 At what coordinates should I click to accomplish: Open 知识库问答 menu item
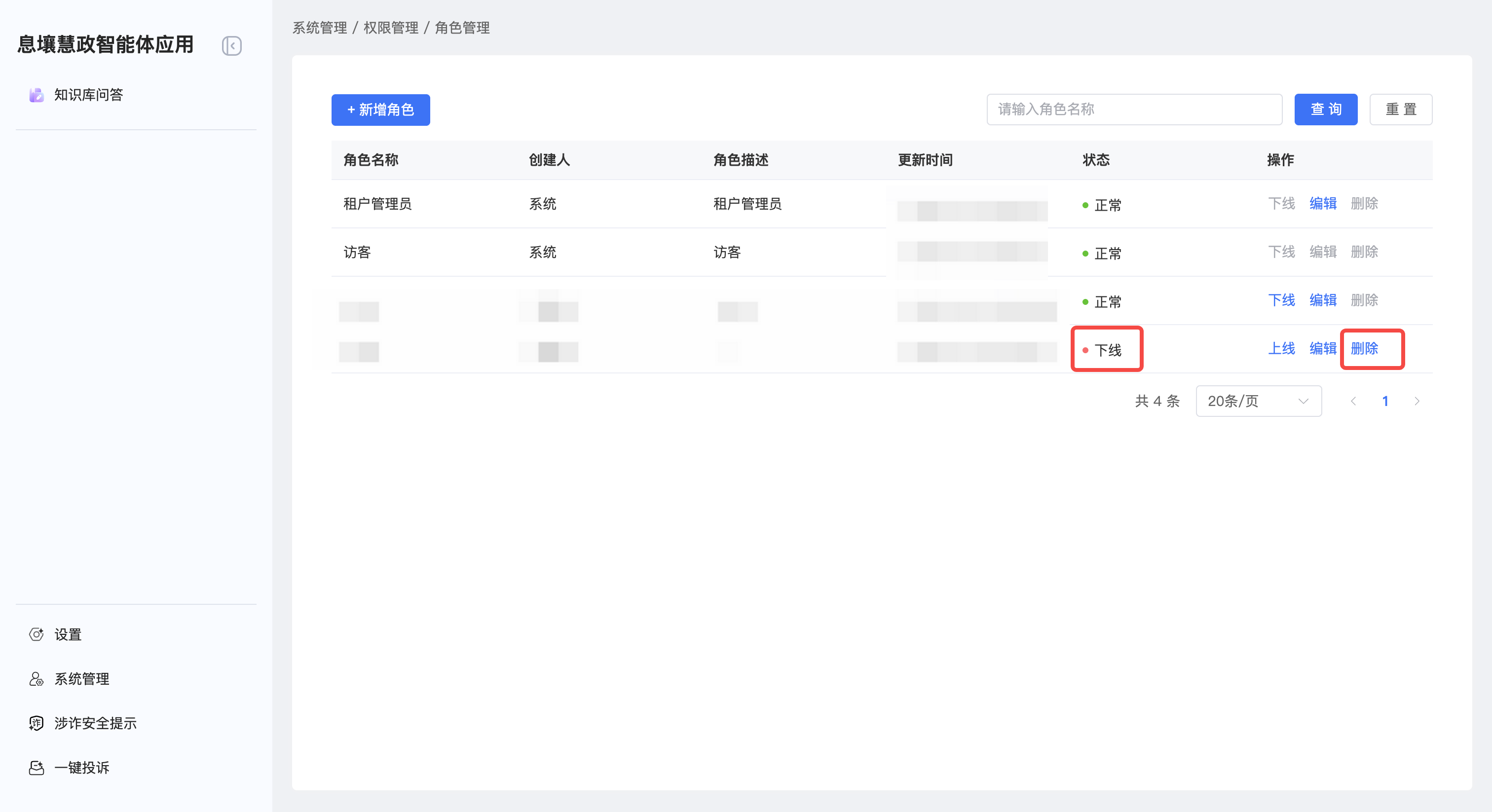[x=89, y=95]
